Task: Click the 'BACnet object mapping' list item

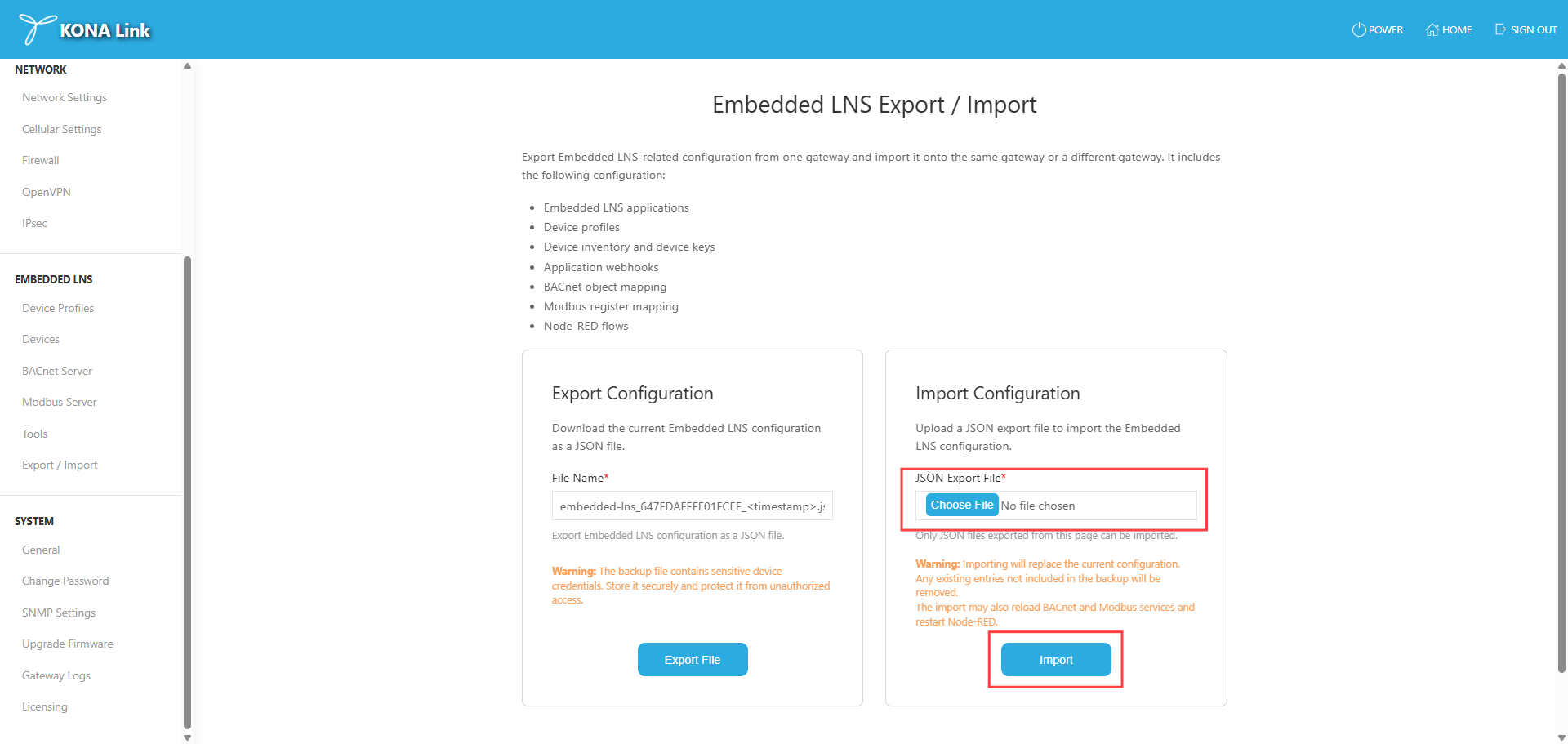Action: (x=605, y=287)
